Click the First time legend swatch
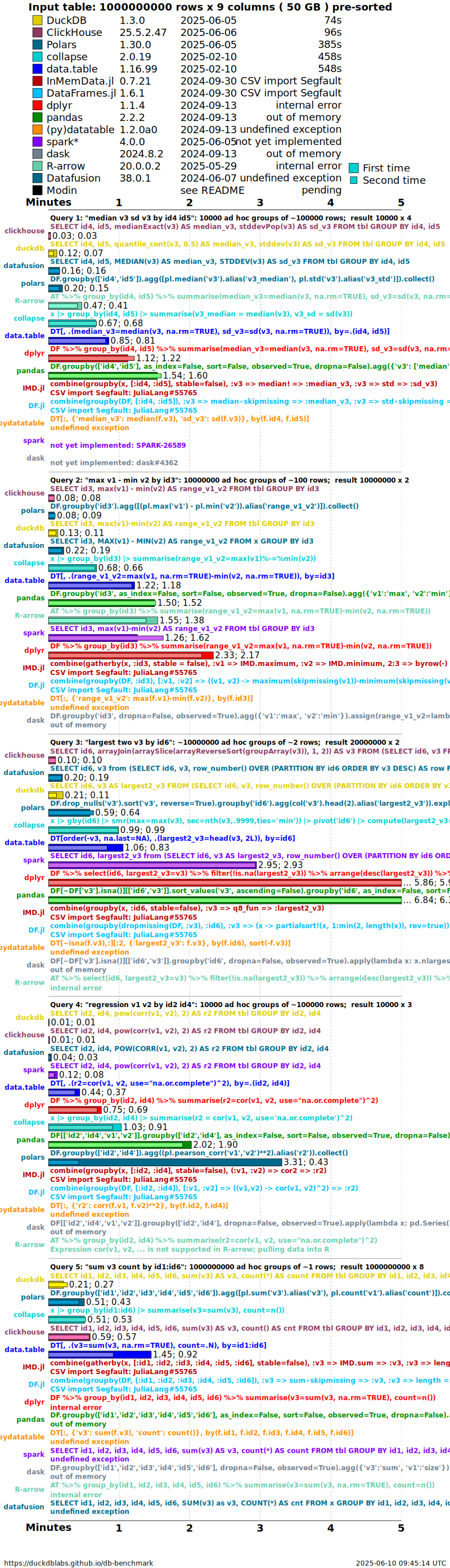The width and height of the screenshot is (450, 1568). pos(353,168)
